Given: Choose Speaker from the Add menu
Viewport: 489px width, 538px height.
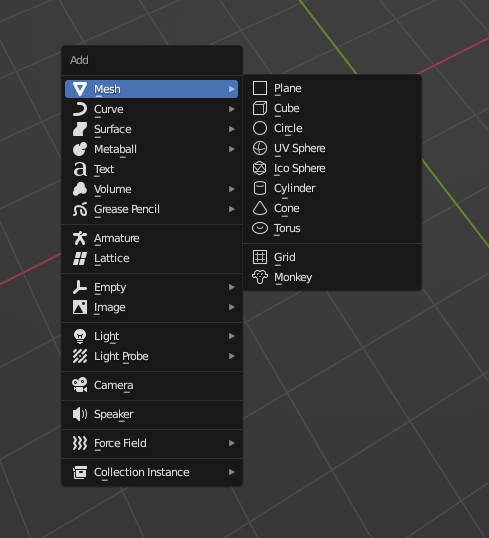Looking at the screenshot, I should (151, 414).
